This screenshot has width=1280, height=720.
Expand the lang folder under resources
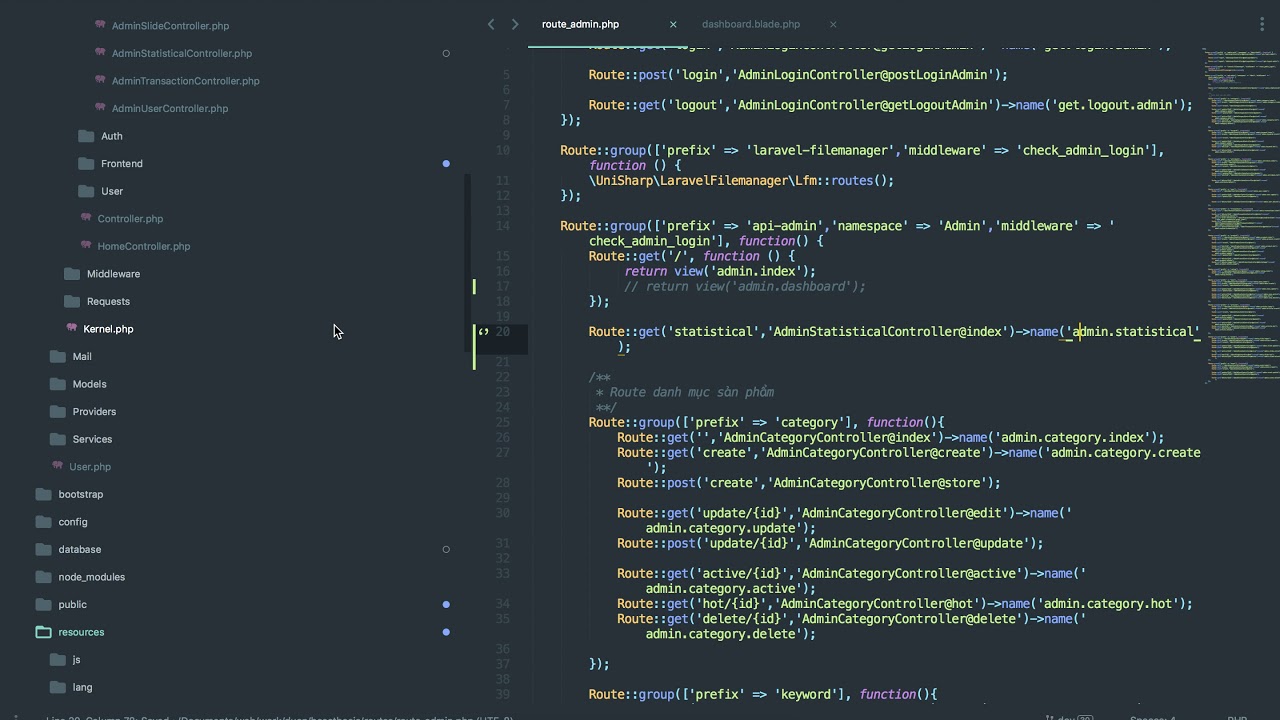[x=82, y=687]
